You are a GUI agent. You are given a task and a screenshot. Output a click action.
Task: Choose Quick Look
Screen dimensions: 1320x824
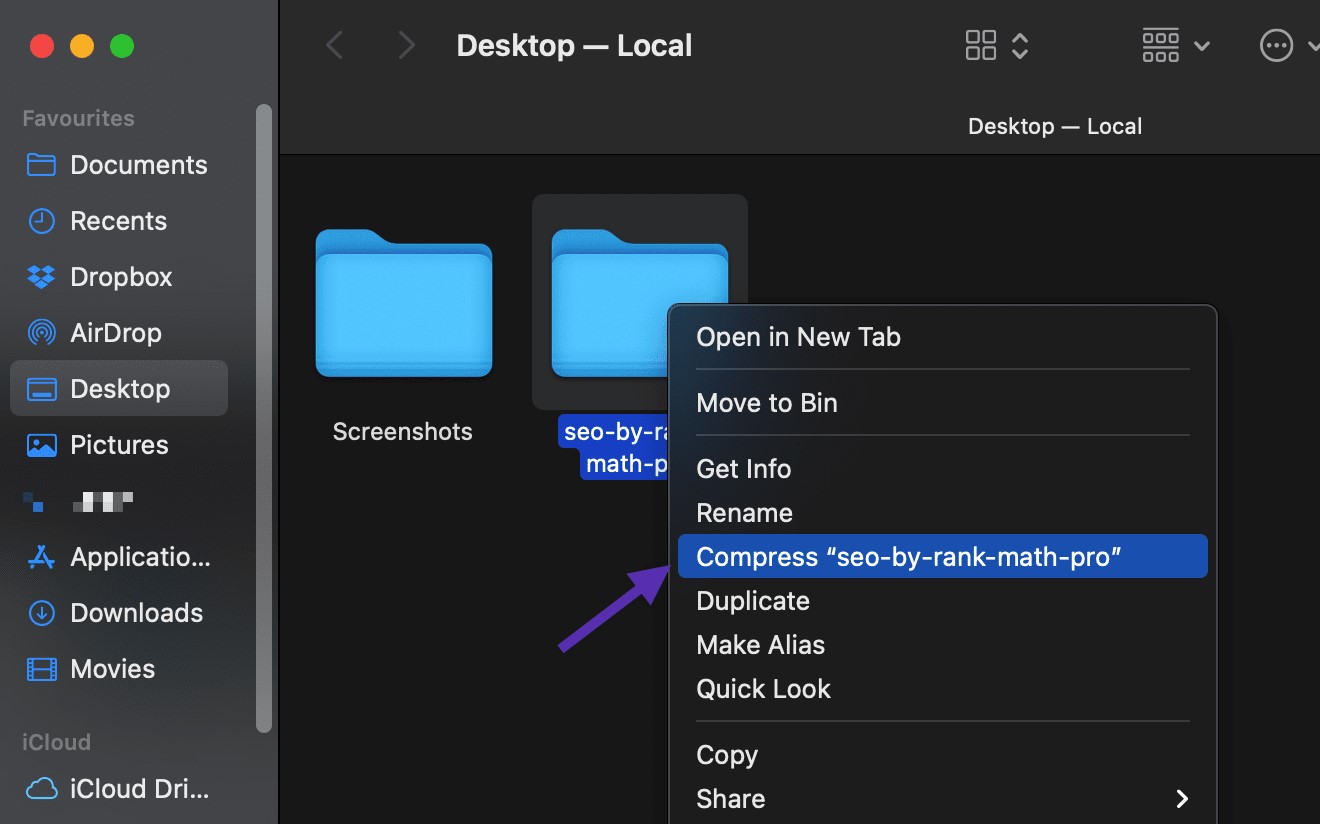943,689
